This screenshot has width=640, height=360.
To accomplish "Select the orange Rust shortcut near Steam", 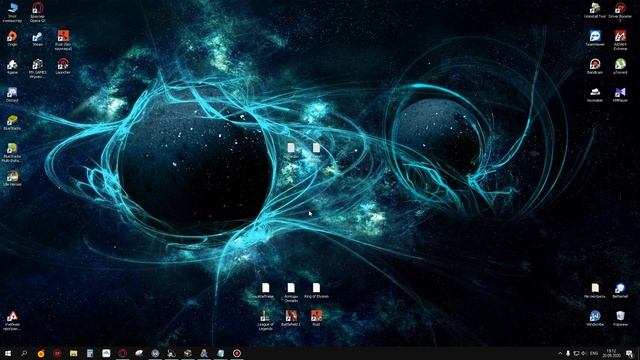I will pos(63,40).
